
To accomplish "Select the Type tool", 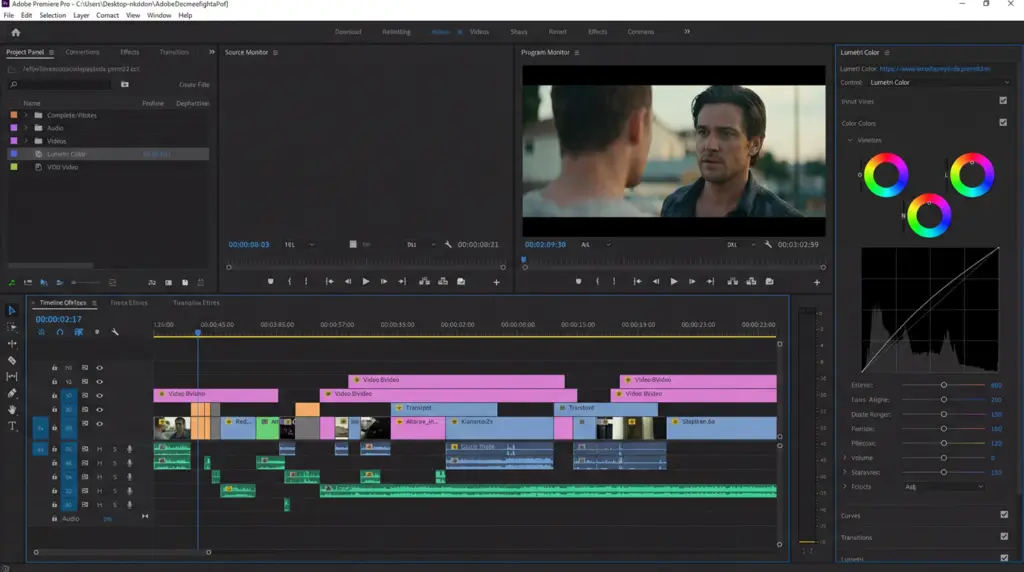I will click(x=12, y=426).
